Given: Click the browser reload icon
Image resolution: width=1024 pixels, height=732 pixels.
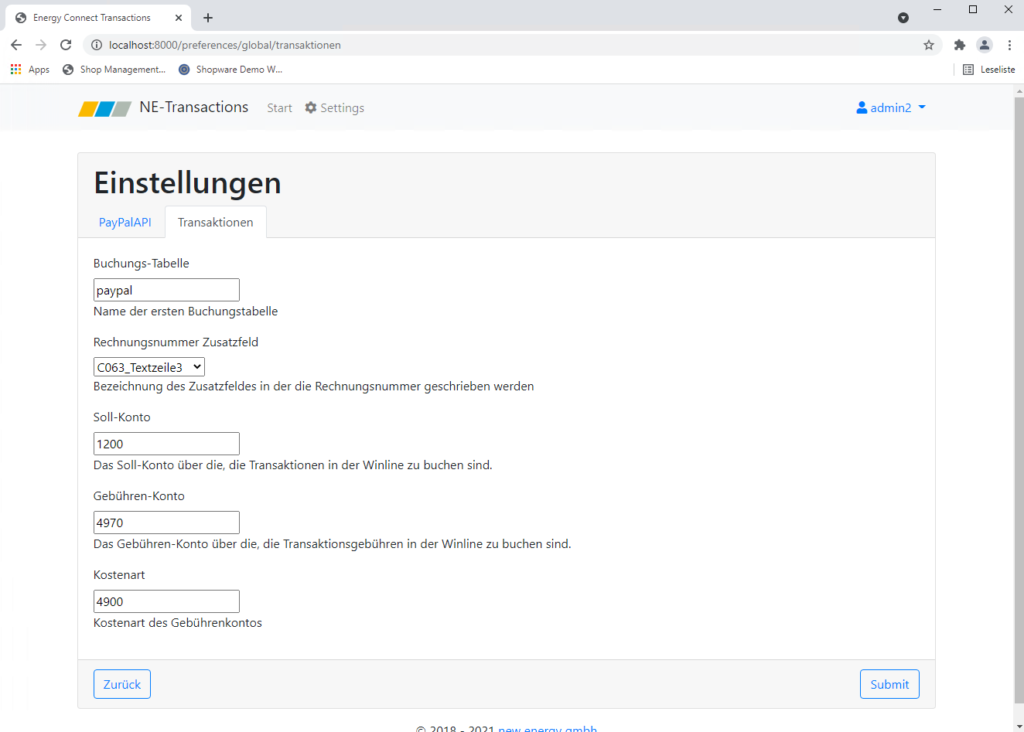Looking at the screenshot, I should 66,45.
